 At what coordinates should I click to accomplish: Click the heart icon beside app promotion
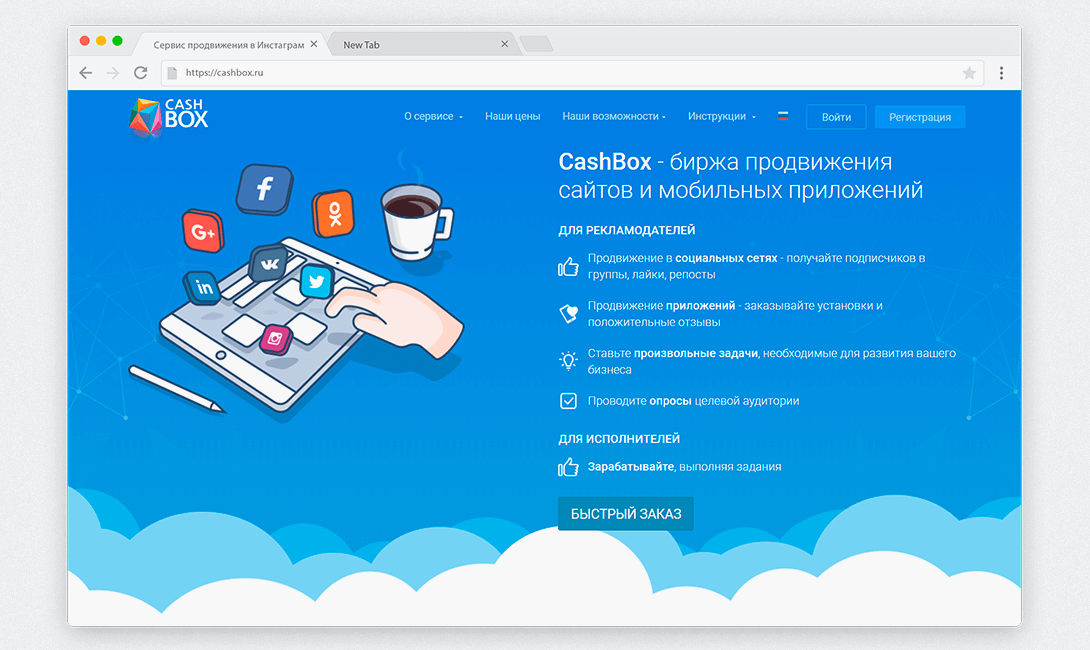(x=568, y=314)
